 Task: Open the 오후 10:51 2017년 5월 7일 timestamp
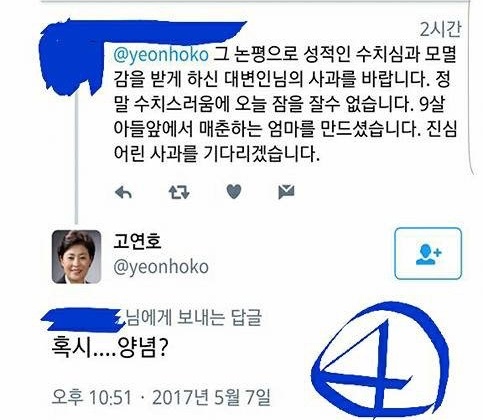pos(161,397)
